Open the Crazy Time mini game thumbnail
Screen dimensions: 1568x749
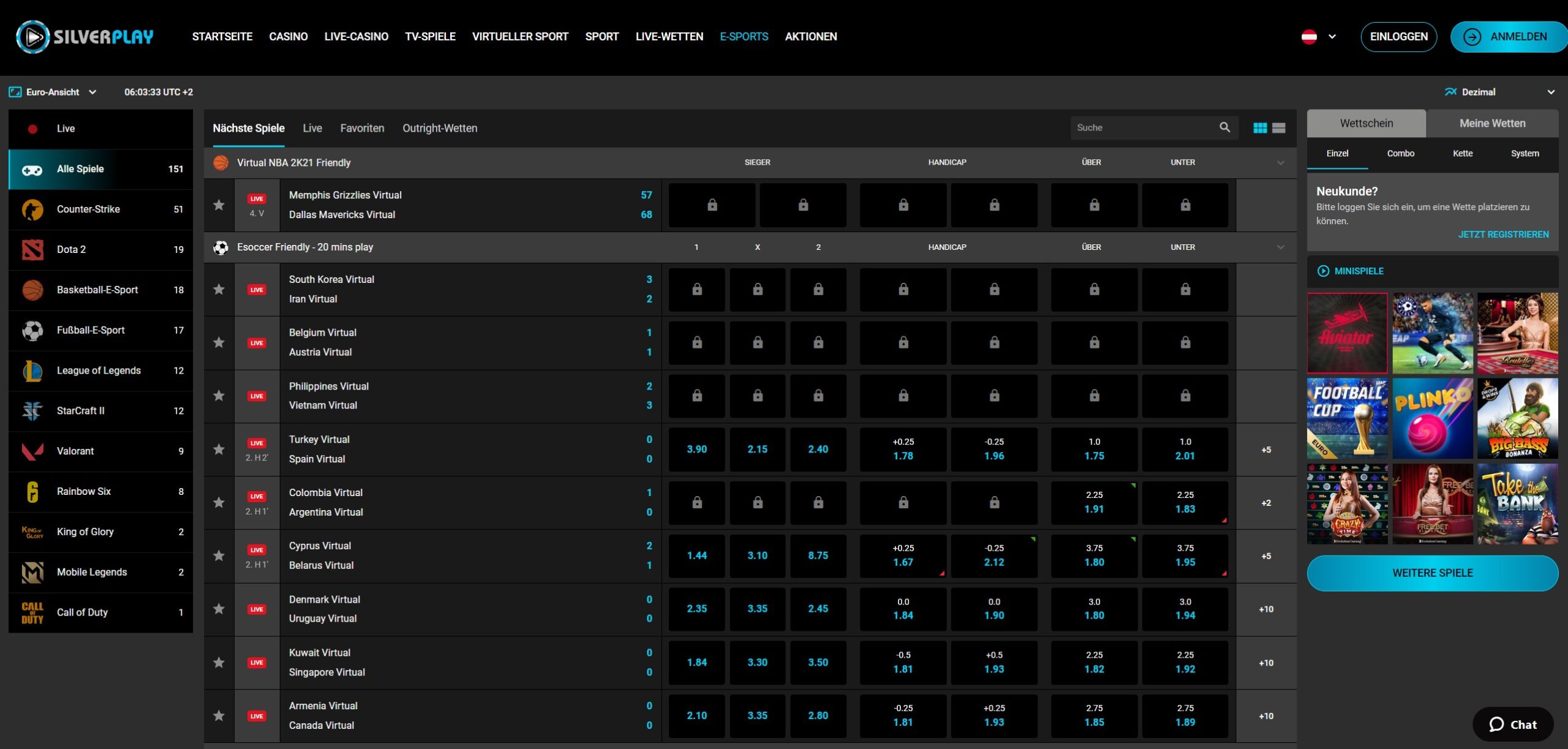tap(1347, 503)
